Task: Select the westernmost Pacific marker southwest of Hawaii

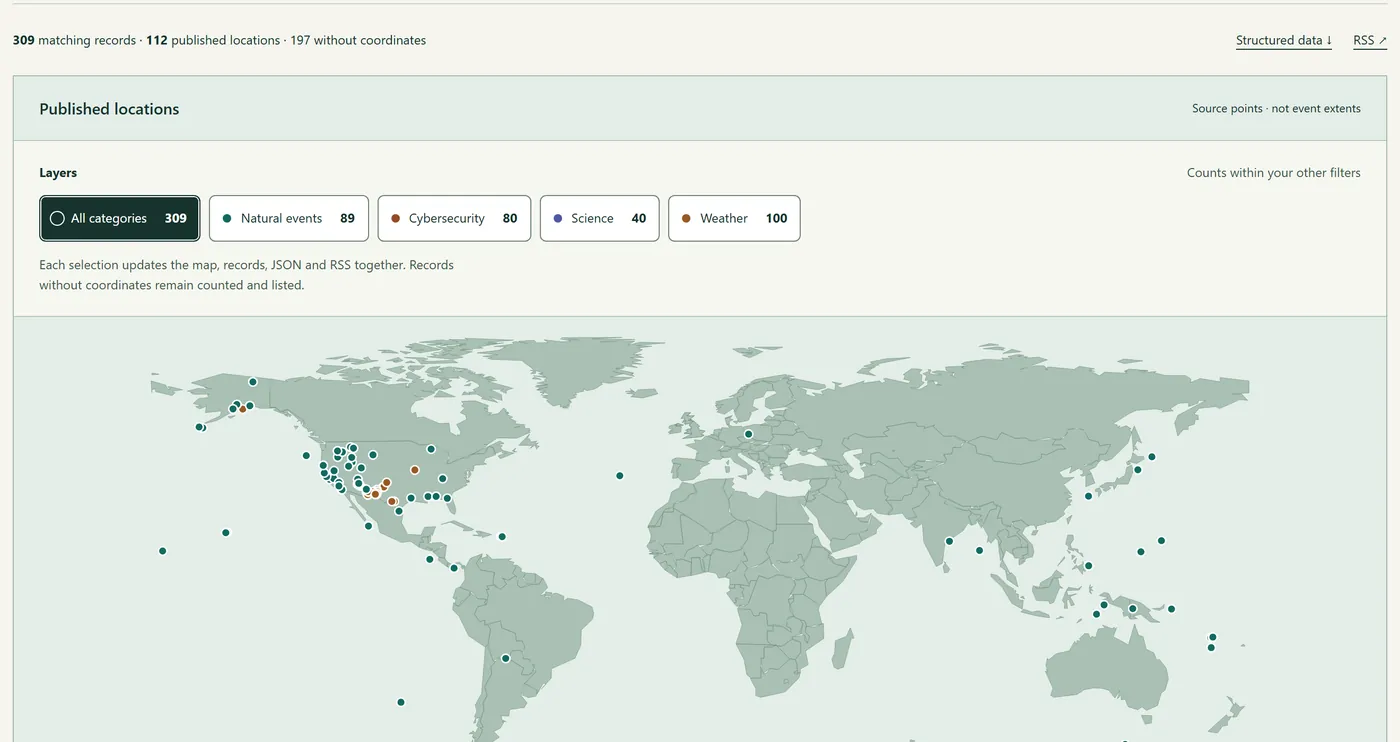Action: coord(162,551)
